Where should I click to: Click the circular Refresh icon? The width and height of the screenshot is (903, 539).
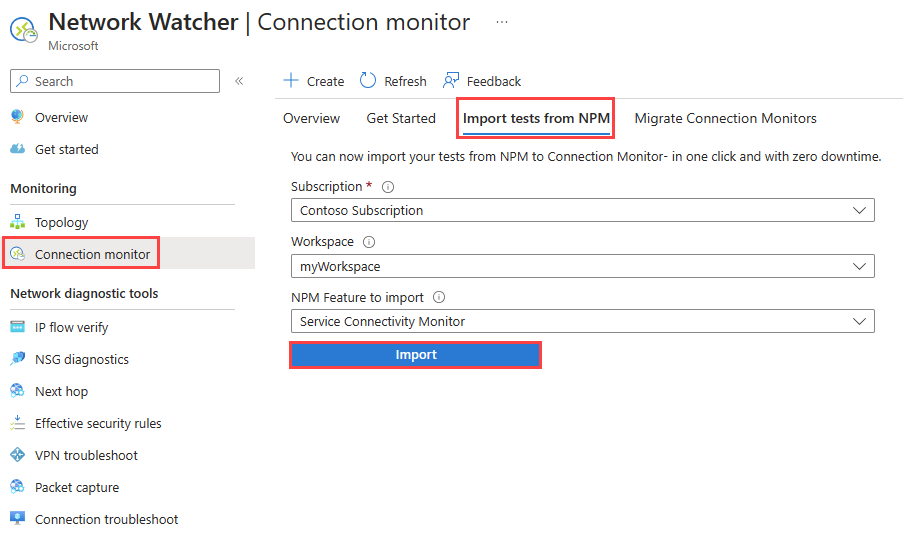(x=367, y=80)
